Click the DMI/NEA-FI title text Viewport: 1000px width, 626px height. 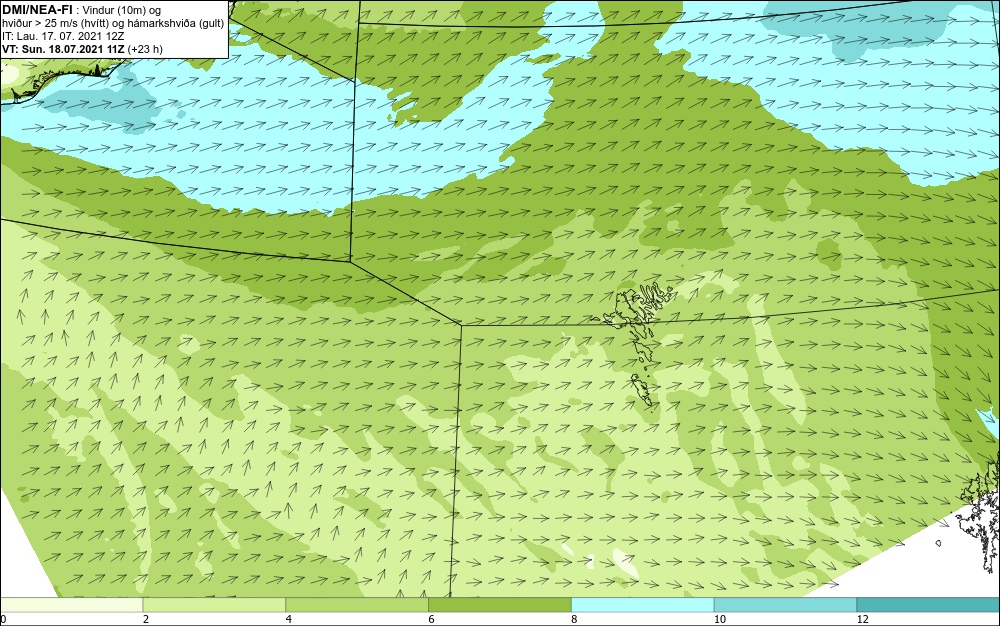point(37,9)
